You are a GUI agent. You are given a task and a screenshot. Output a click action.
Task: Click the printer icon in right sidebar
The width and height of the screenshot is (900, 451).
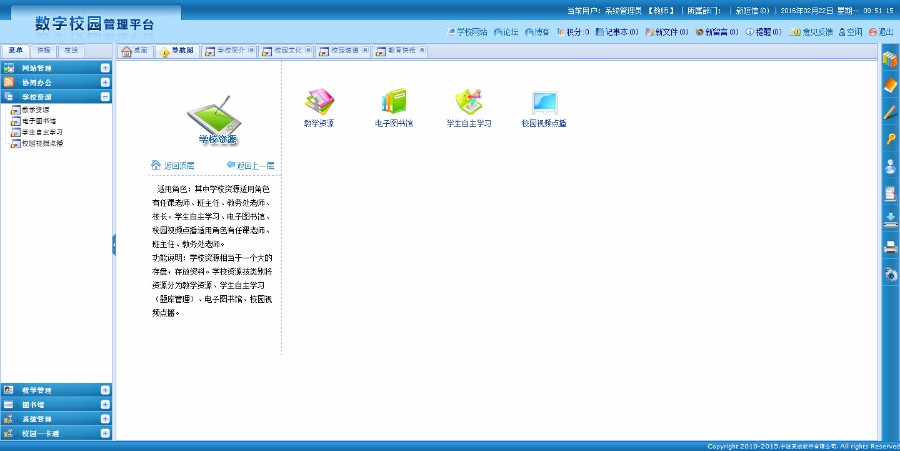tap(890, 246)
